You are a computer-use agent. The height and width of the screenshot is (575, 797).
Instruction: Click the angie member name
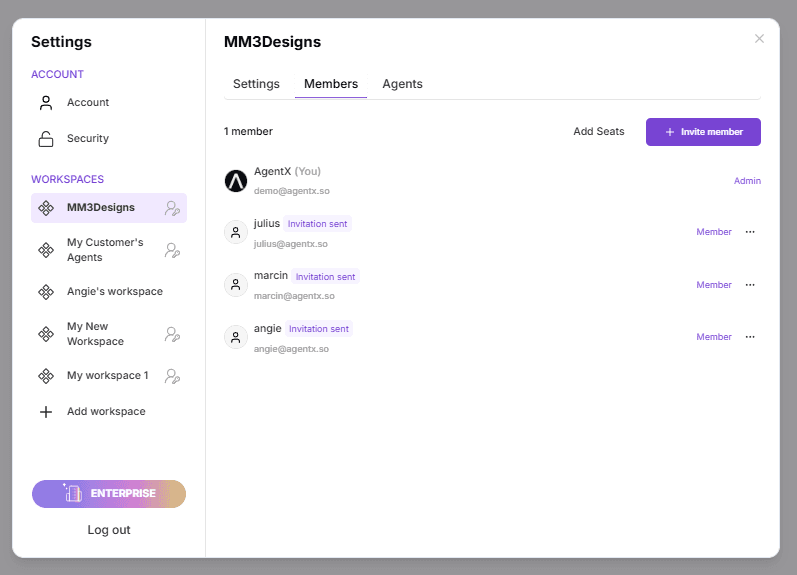click(x=268, y=328)
